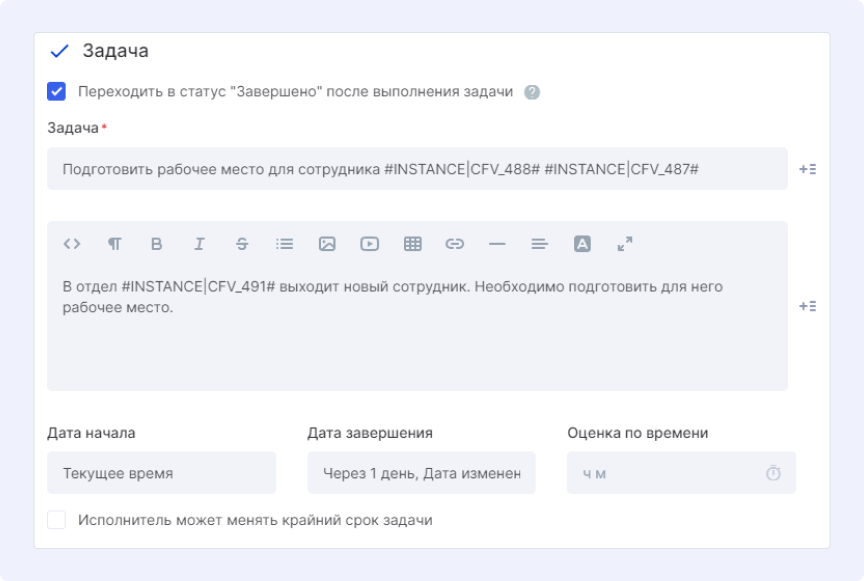
Task: Click the "Оценка по времени" input field
Action: click(665, 473)
